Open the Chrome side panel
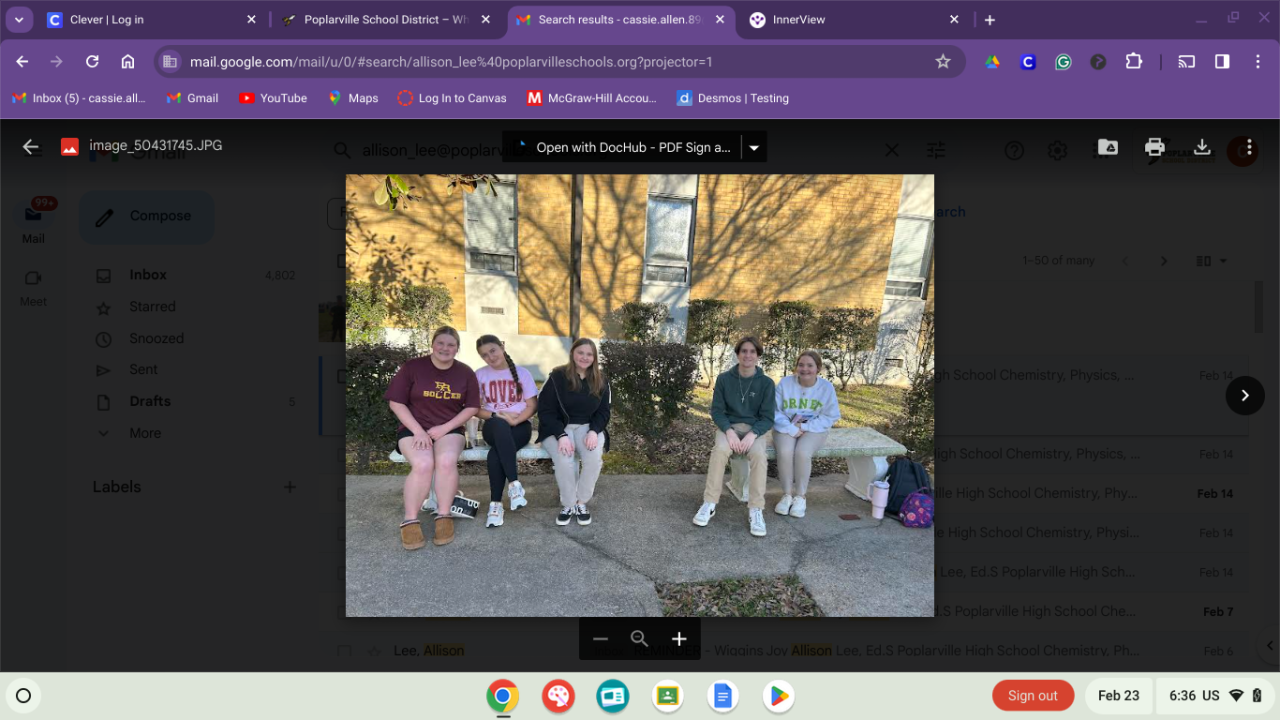Viewport: 1280px width, 720px height. (1222, 62)
